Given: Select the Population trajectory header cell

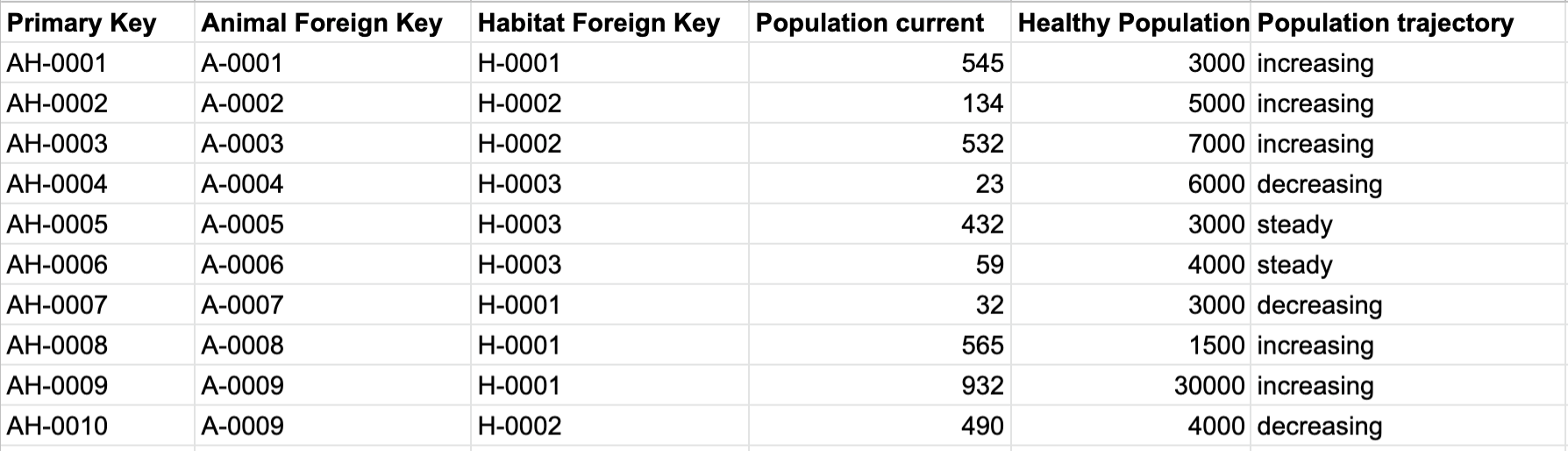Looking at the screenshot, I should click(1408, 23).
